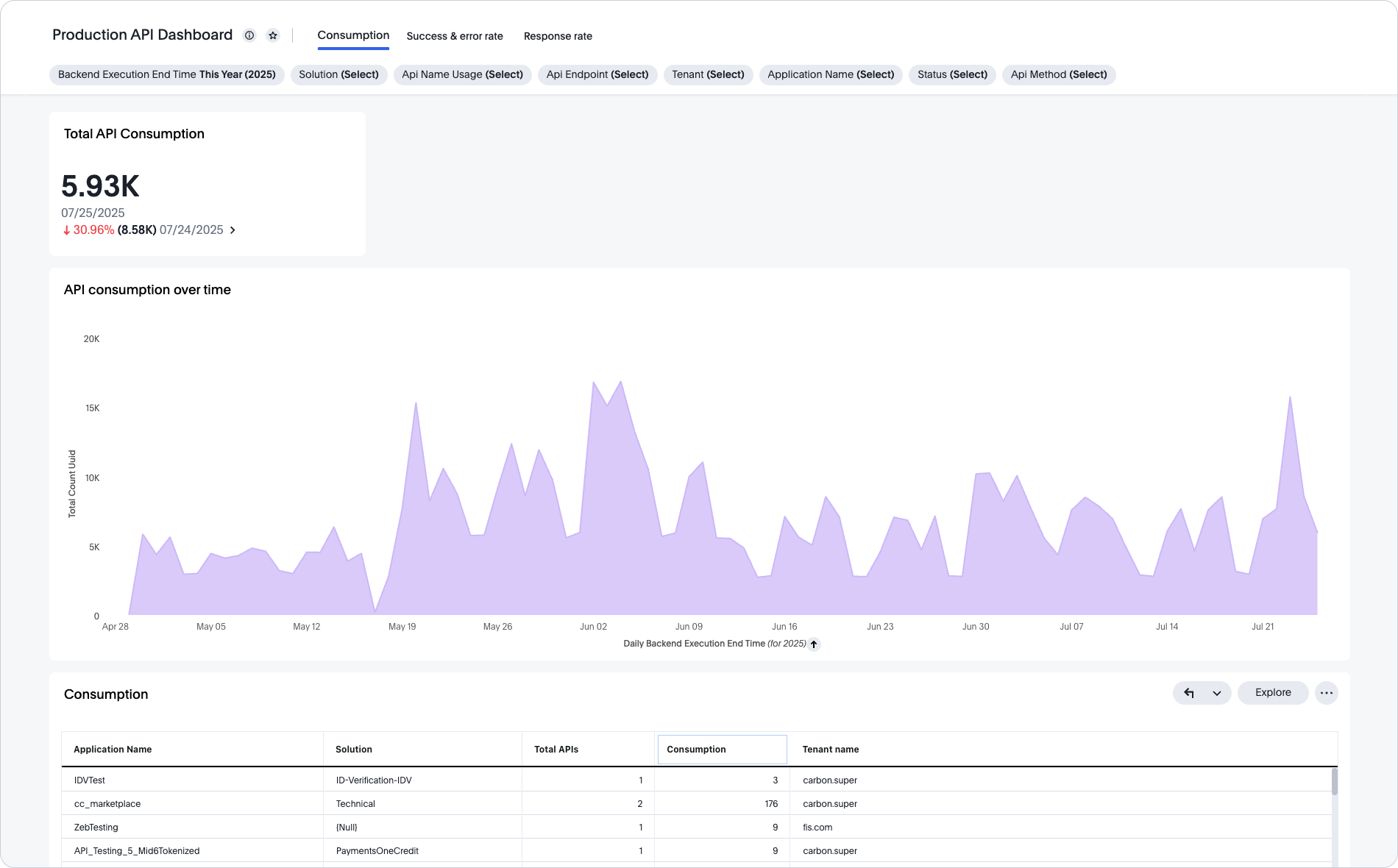Click the Application Name column header

[113, 750]
